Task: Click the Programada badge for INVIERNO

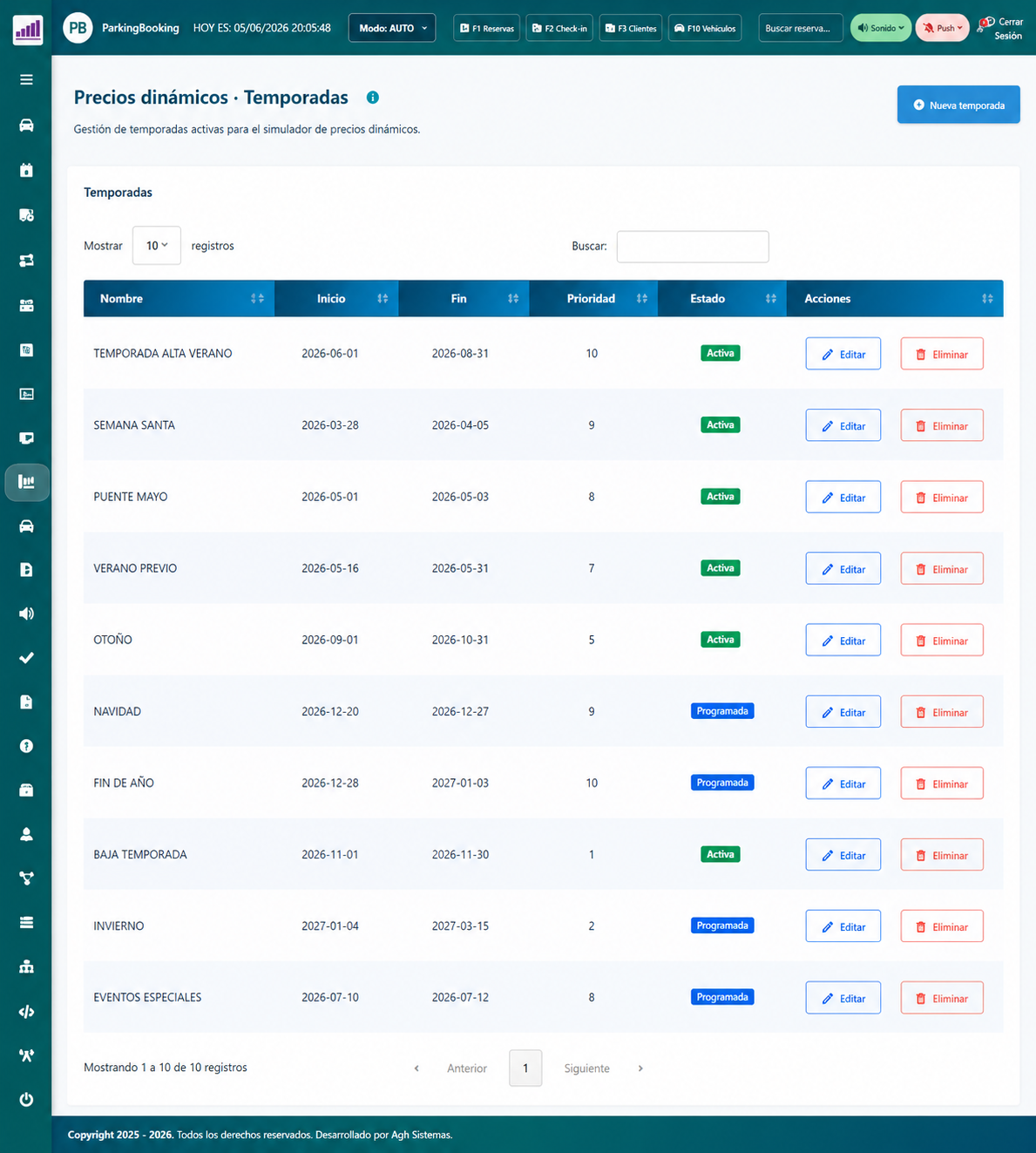Action: (x=722, y=926)
